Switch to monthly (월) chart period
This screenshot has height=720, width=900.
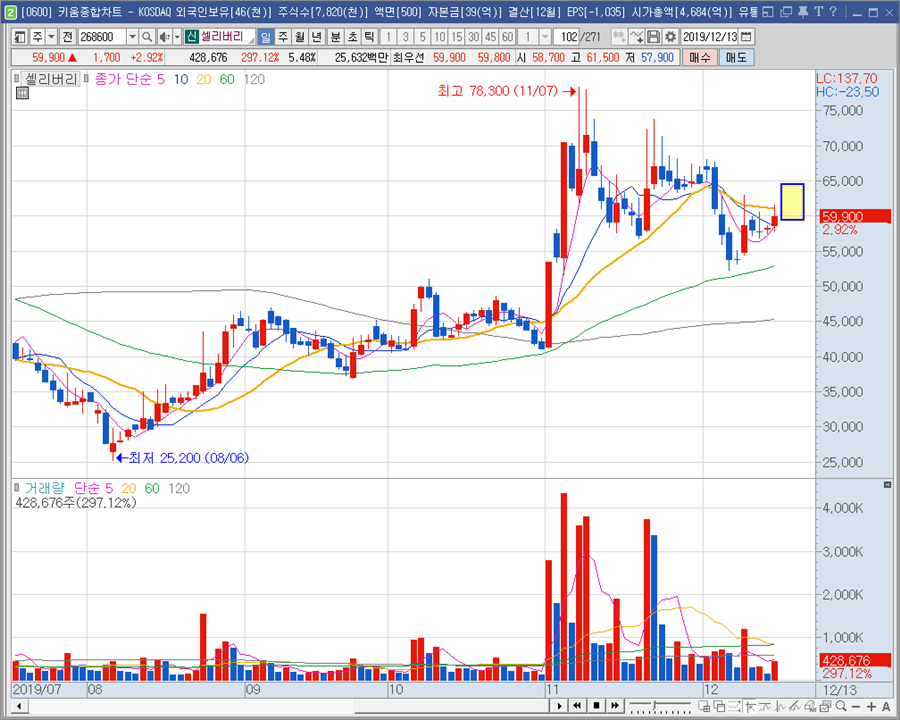[x=299, y=37]
